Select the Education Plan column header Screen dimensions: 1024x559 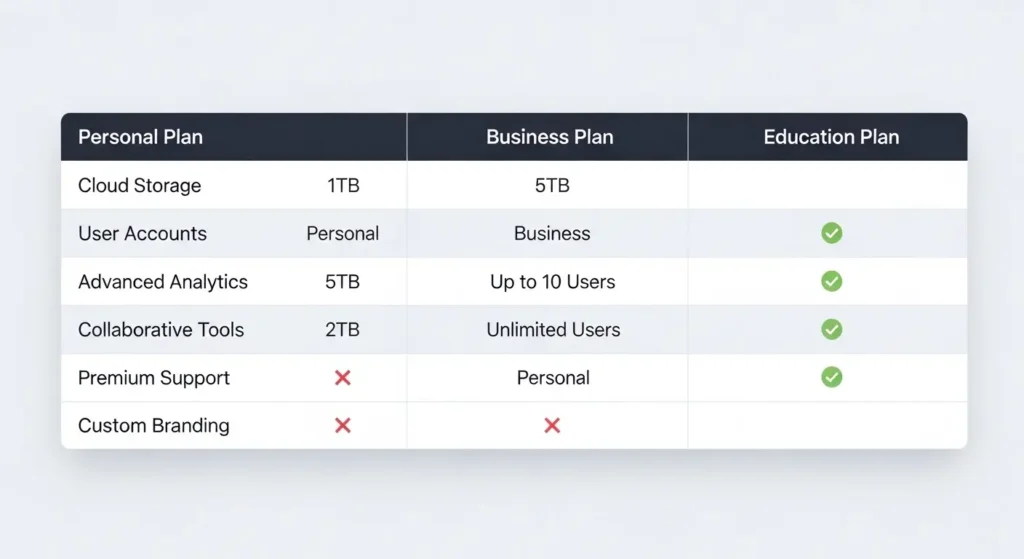831,137
